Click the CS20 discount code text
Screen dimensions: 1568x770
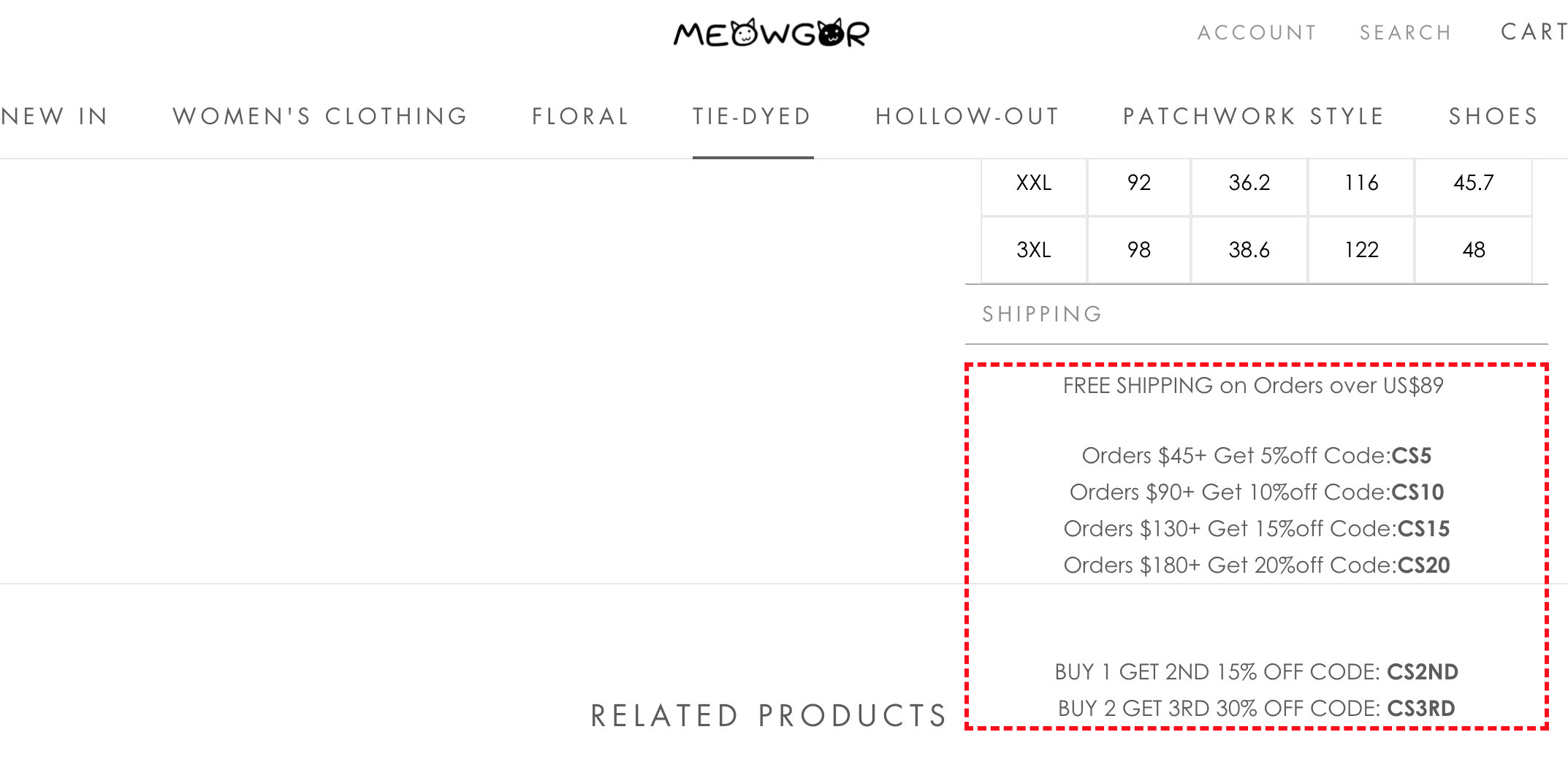pyautogui.click(x=1423, y=565)
